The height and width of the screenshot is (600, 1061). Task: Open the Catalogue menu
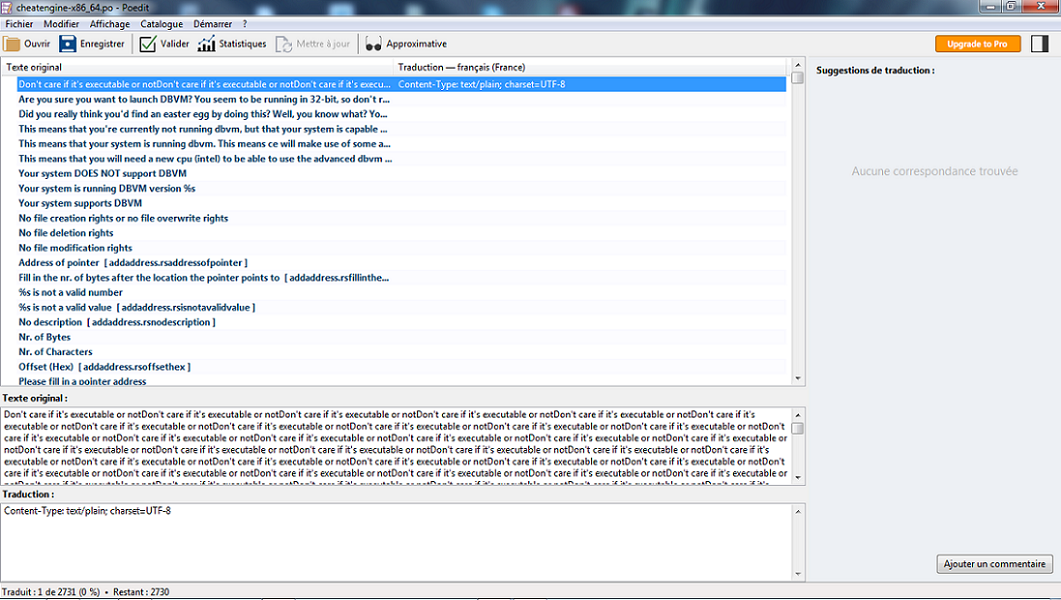tap(161, 23)
